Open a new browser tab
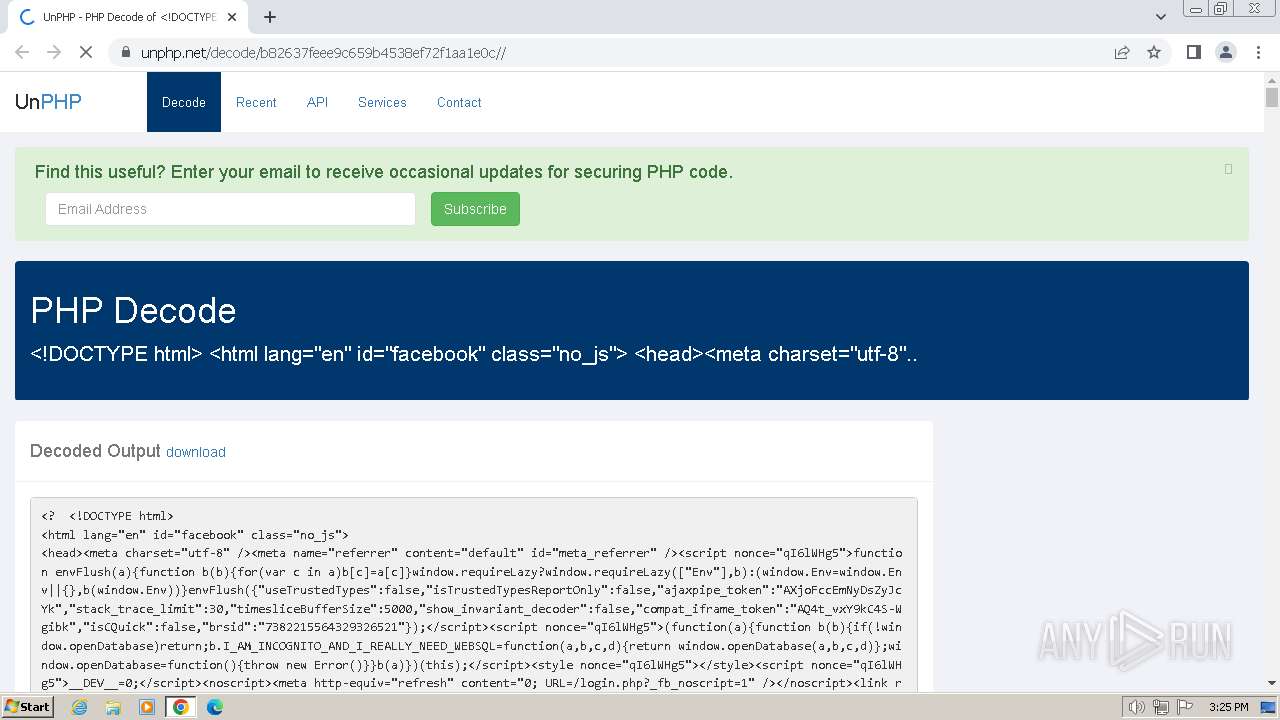The height and width of the screenshot is (720, 1280). [270, 17]
